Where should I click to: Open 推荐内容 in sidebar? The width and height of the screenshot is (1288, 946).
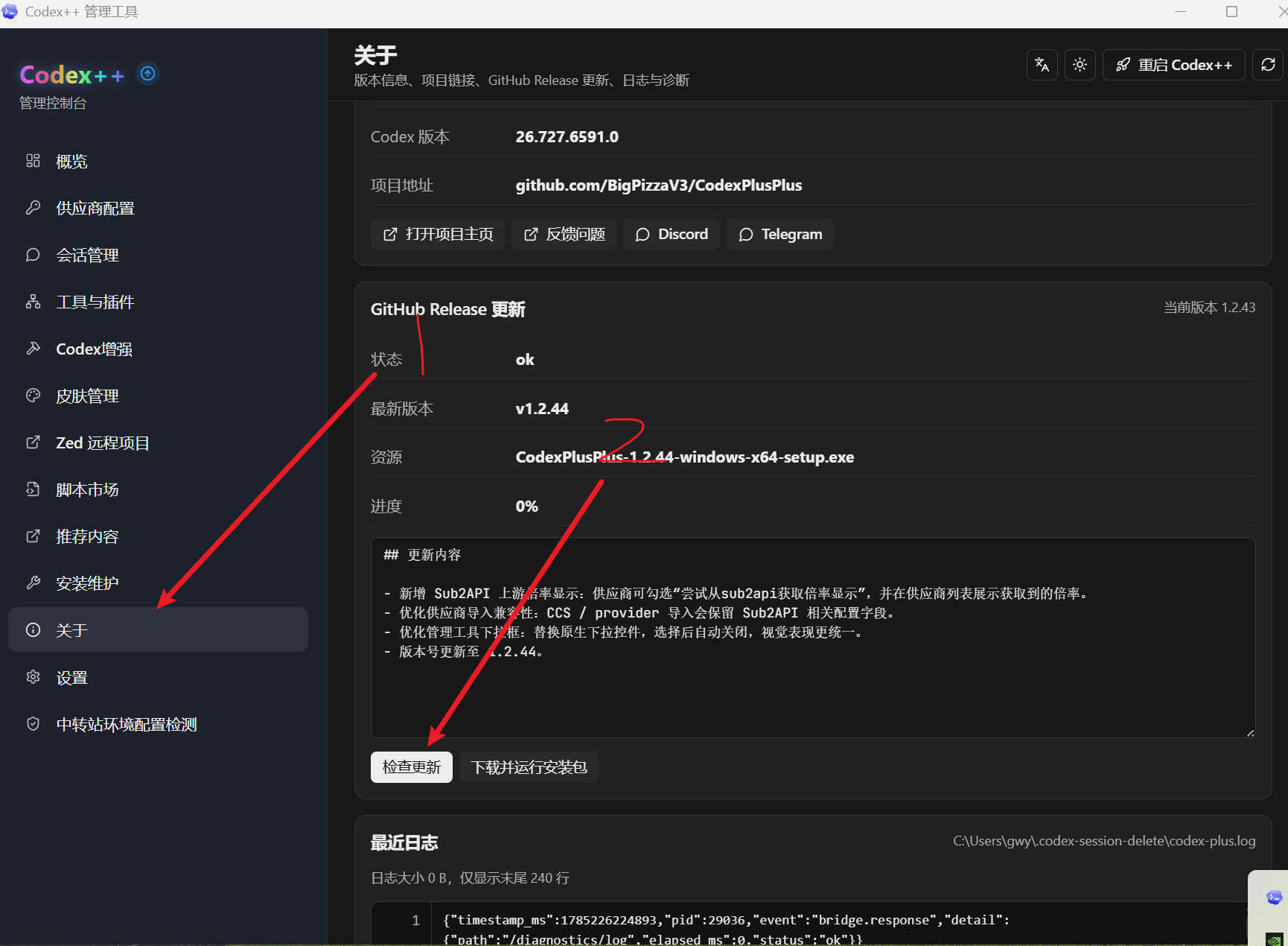coord(158,536)
